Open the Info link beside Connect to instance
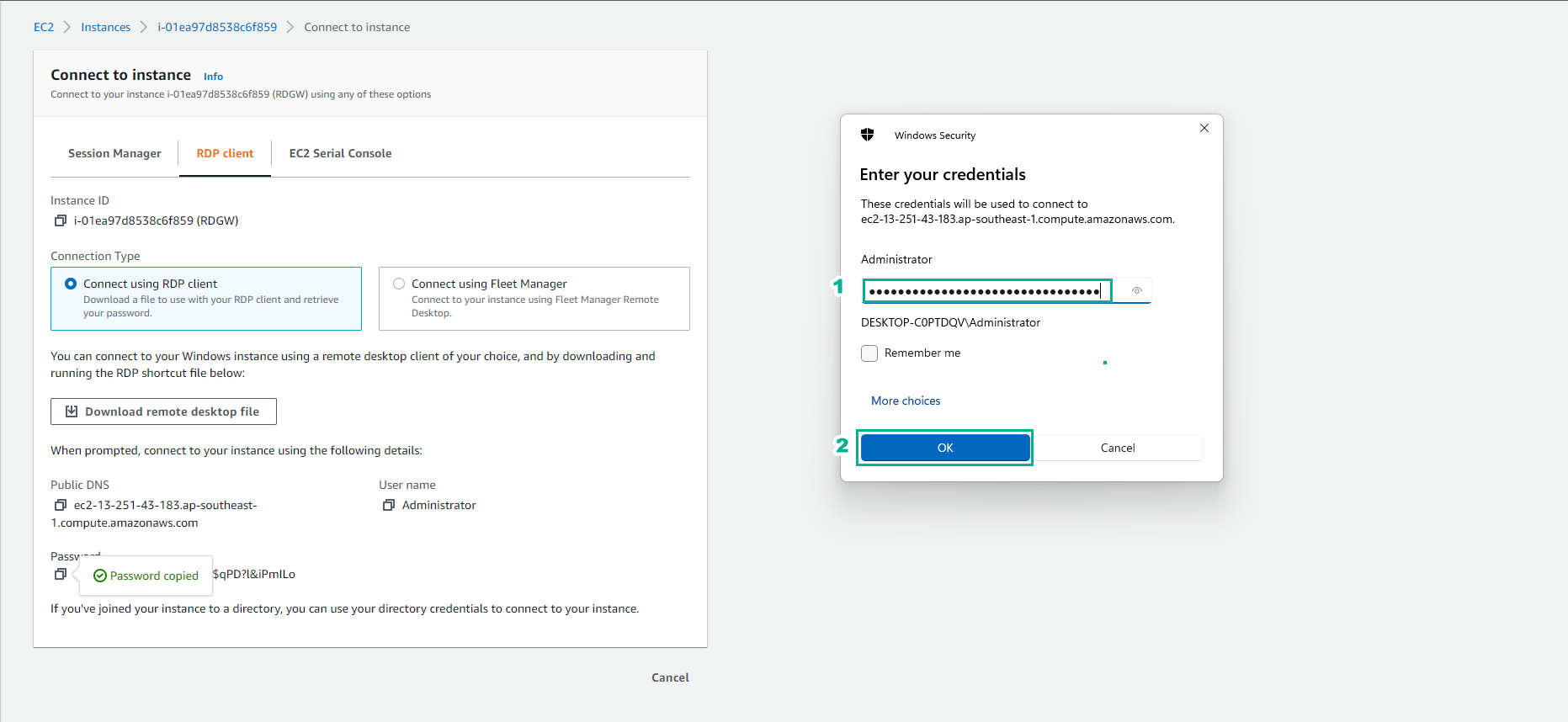 (214, 77)
